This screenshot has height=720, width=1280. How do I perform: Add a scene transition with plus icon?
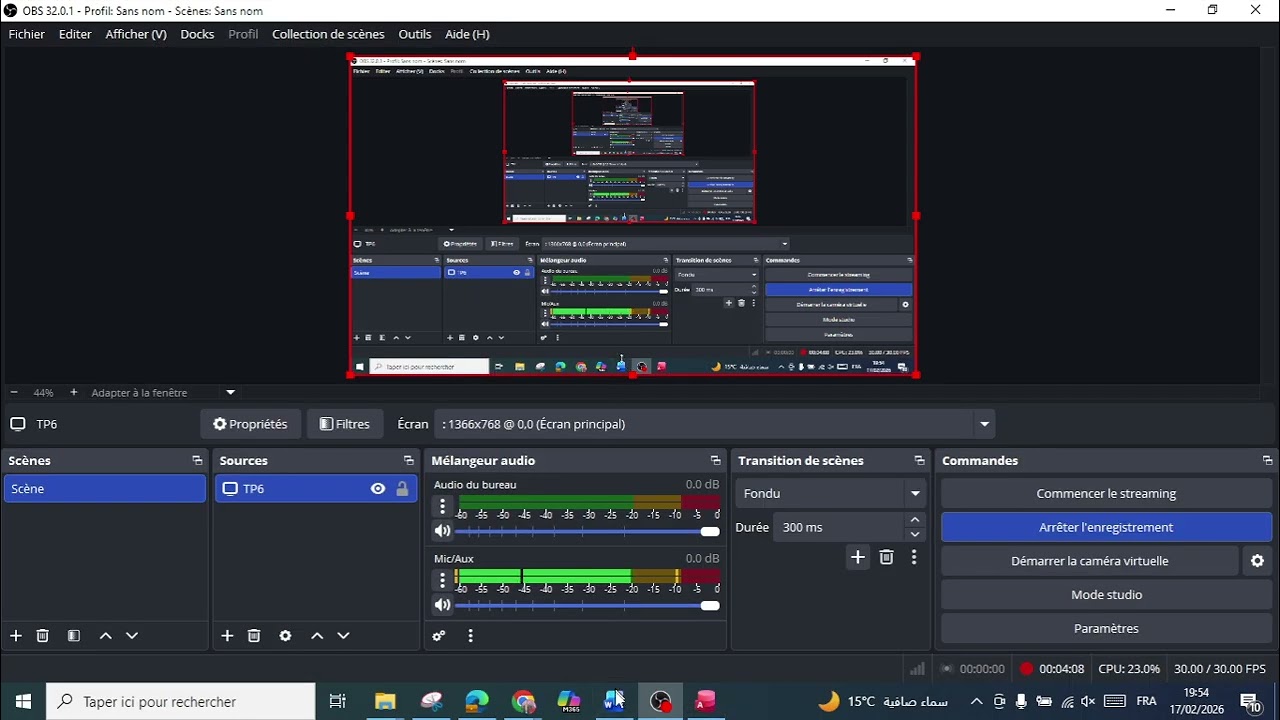[x=857, y=558]
